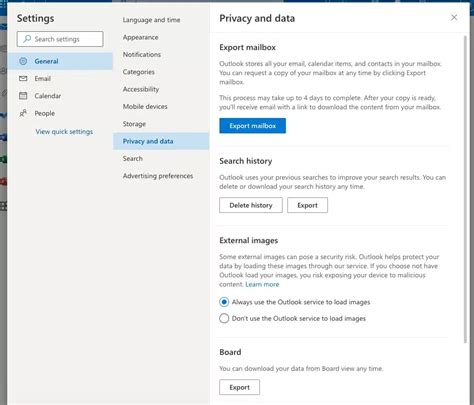Click the vertical scrollbar of Privacy panel
Screen dimensions: 474x405
pos(465,190)
